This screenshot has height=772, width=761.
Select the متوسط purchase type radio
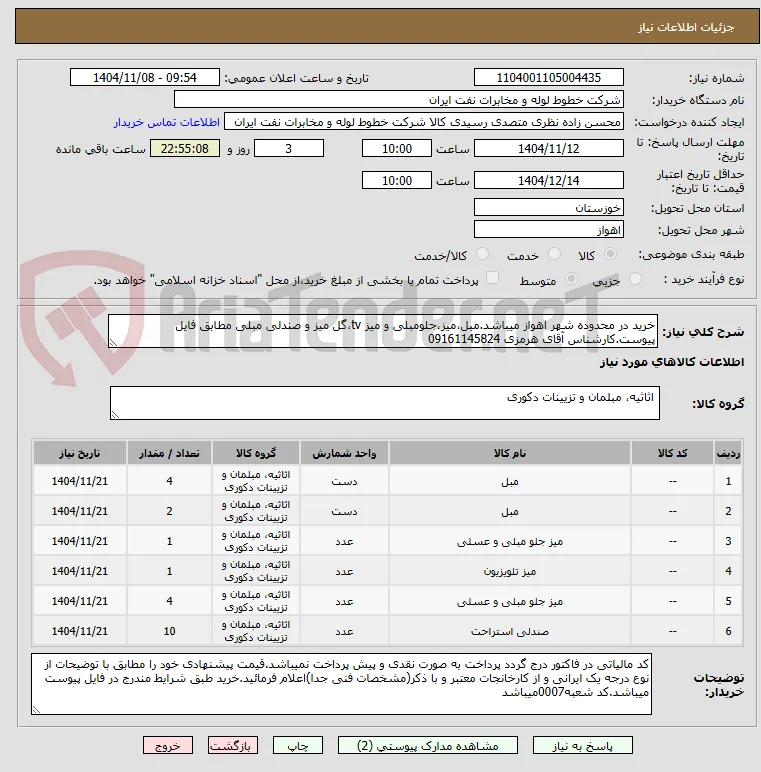coord(571,279)
